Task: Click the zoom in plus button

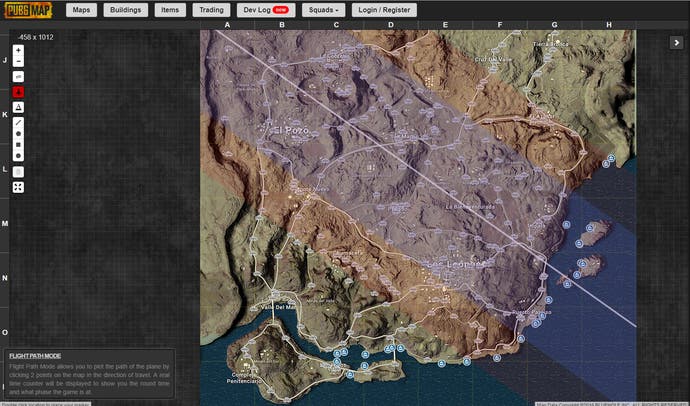Action: pos(18,50)
